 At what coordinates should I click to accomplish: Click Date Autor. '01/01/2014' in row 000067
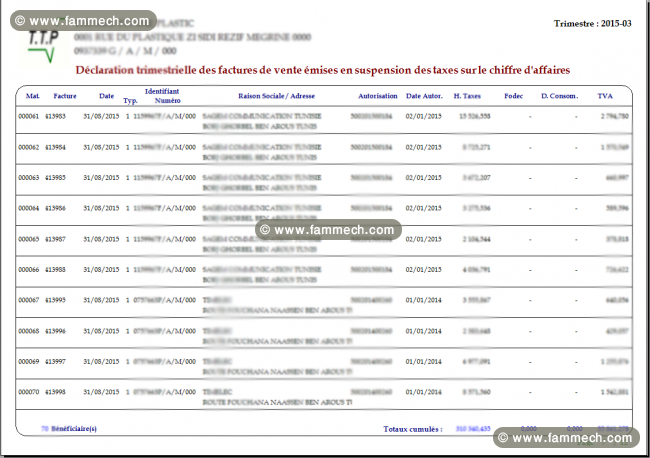click(x=424, y=300)
